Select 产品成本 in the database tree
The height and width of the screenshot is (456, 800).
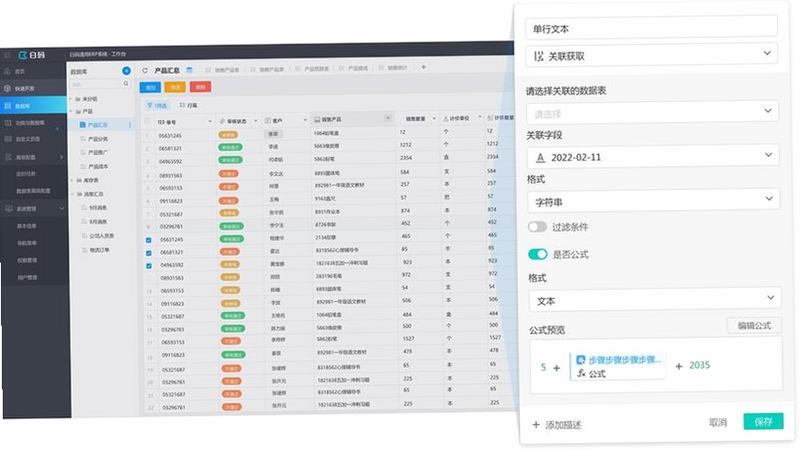coord(98,166)
